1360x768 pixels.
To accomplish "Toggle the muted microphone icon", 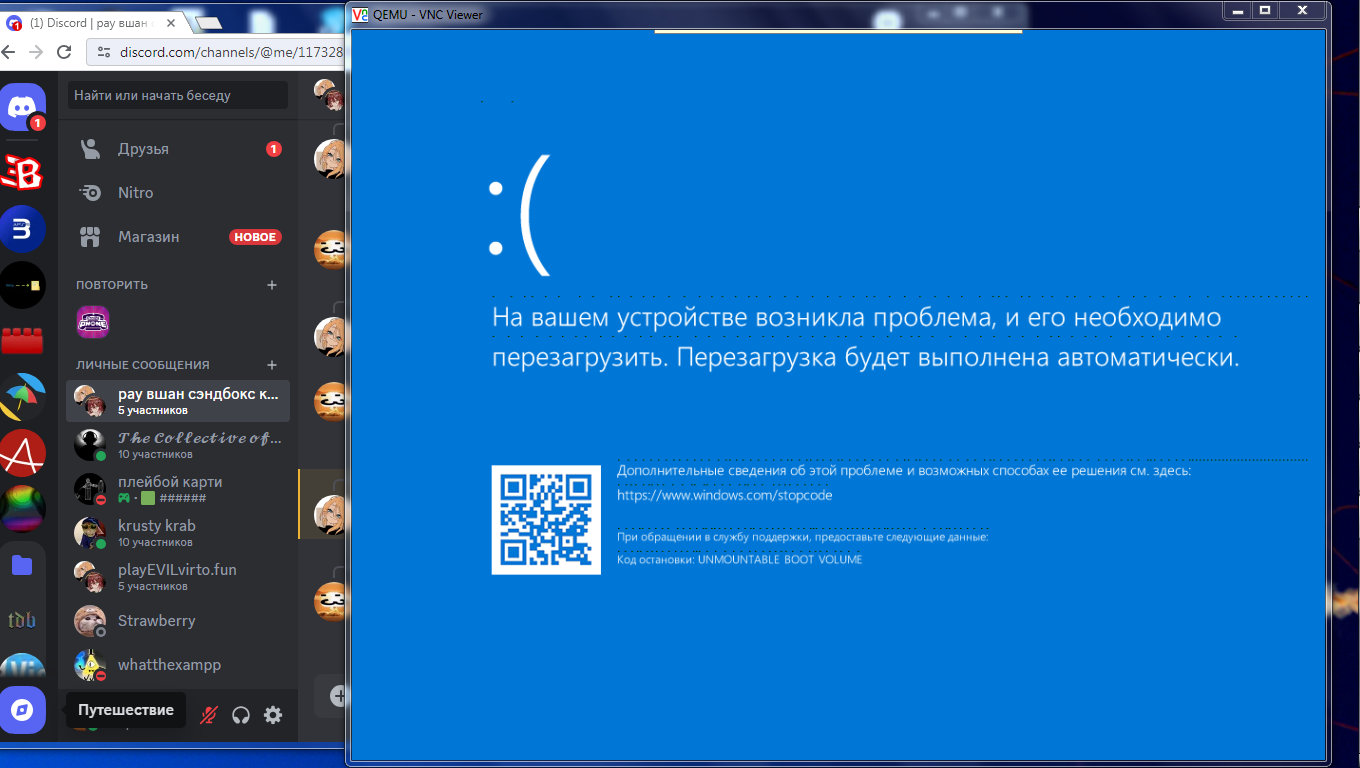I will (209, 715).
